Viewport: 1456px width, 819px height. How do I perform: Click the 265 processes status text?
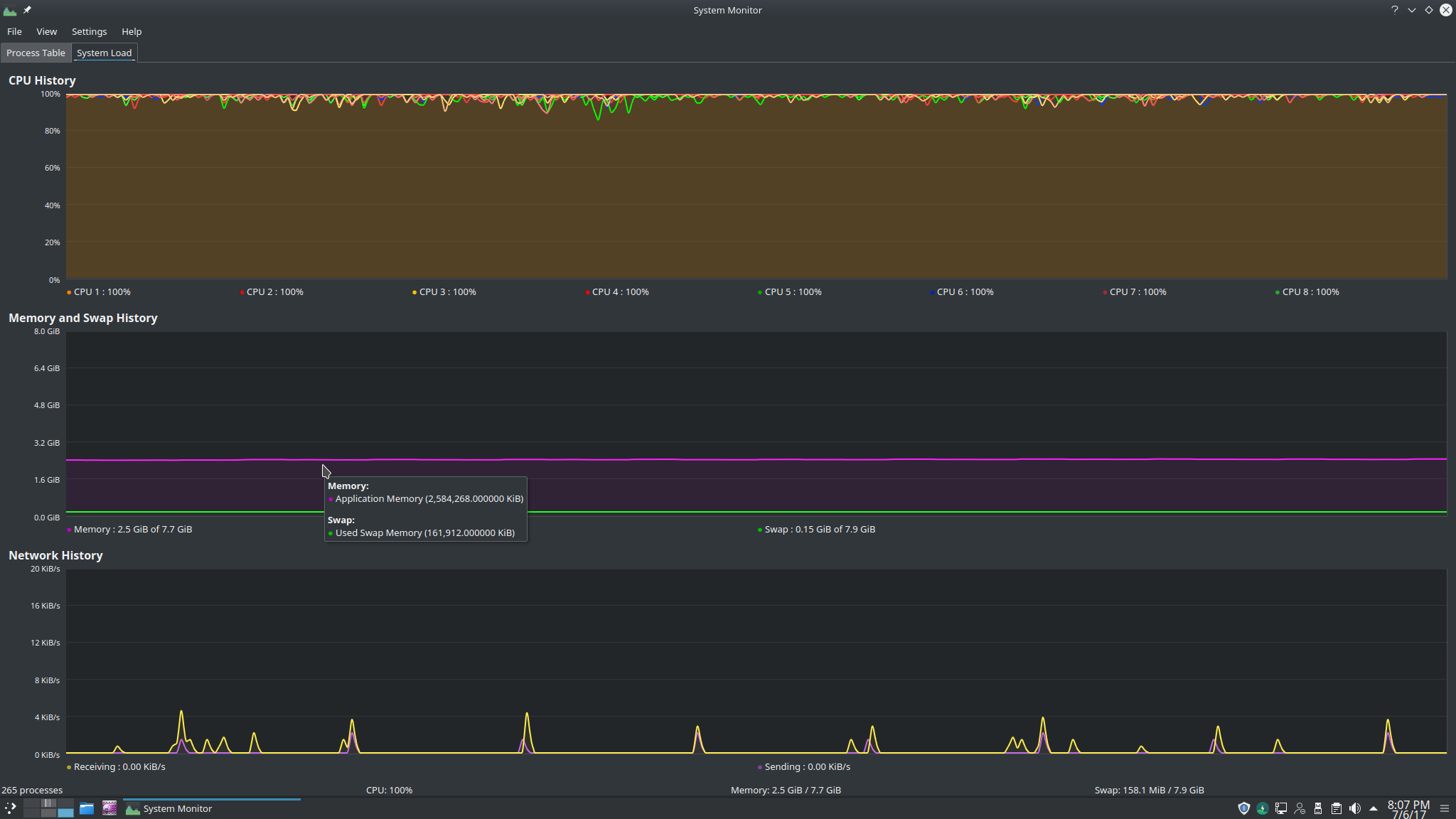pos(32,790)
